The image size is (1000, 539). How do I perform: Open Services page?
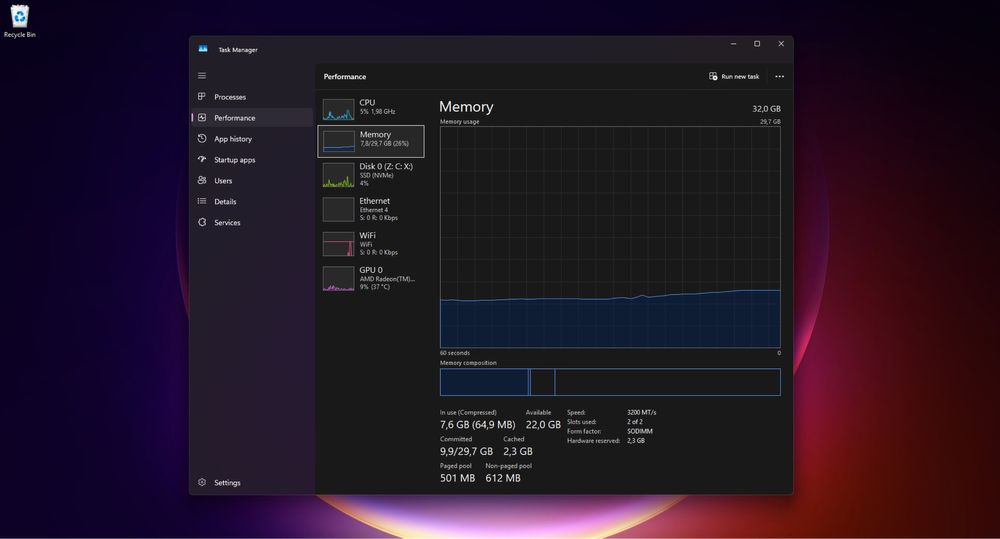coord(251,223)
